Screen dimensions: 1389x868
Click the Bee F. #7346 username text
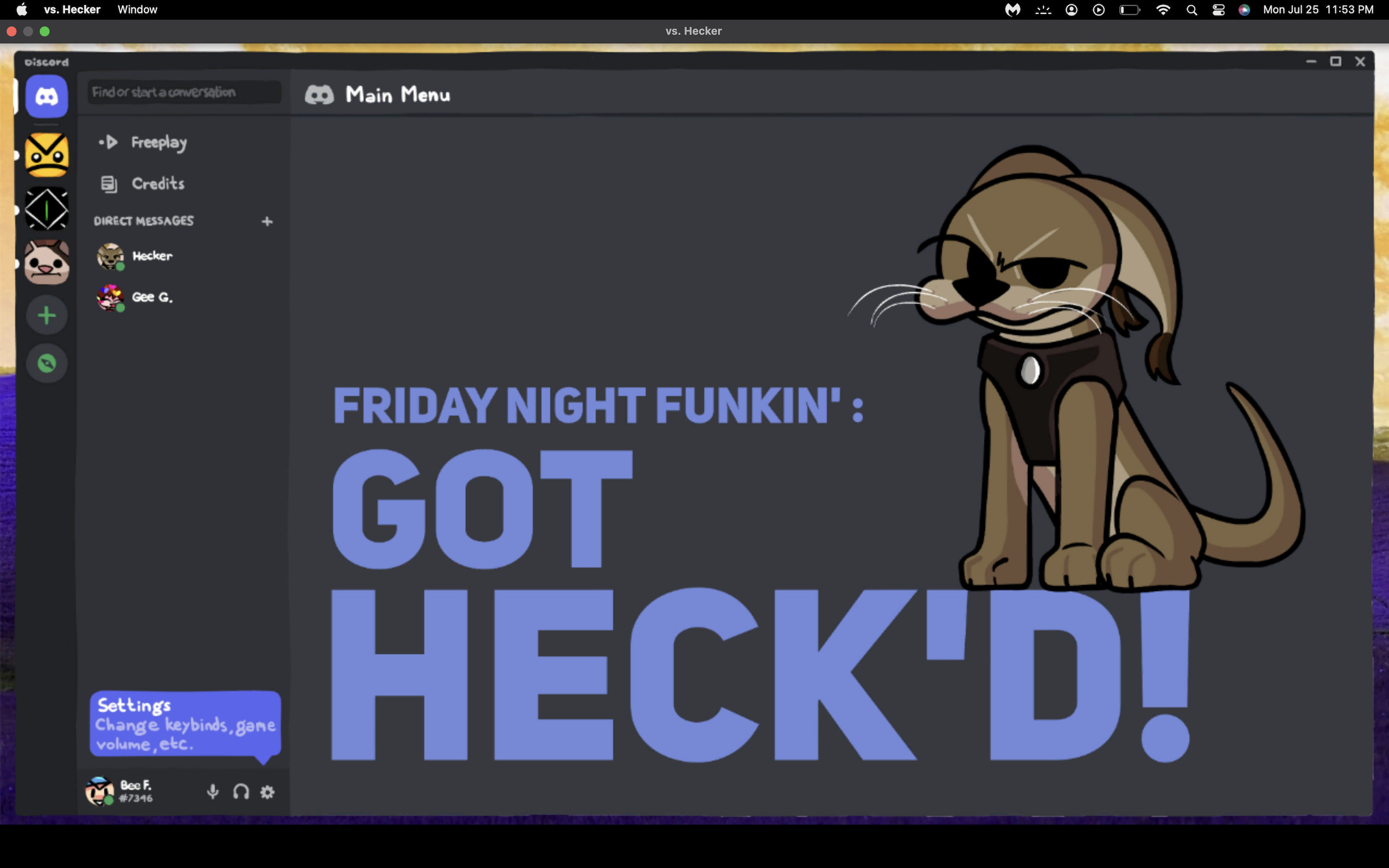tap(136, 791)
